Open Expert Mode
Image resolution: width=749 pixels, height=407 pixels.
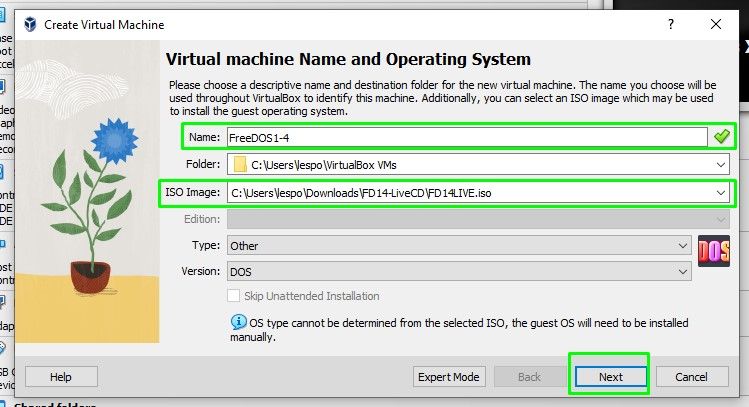pos(449,377)
